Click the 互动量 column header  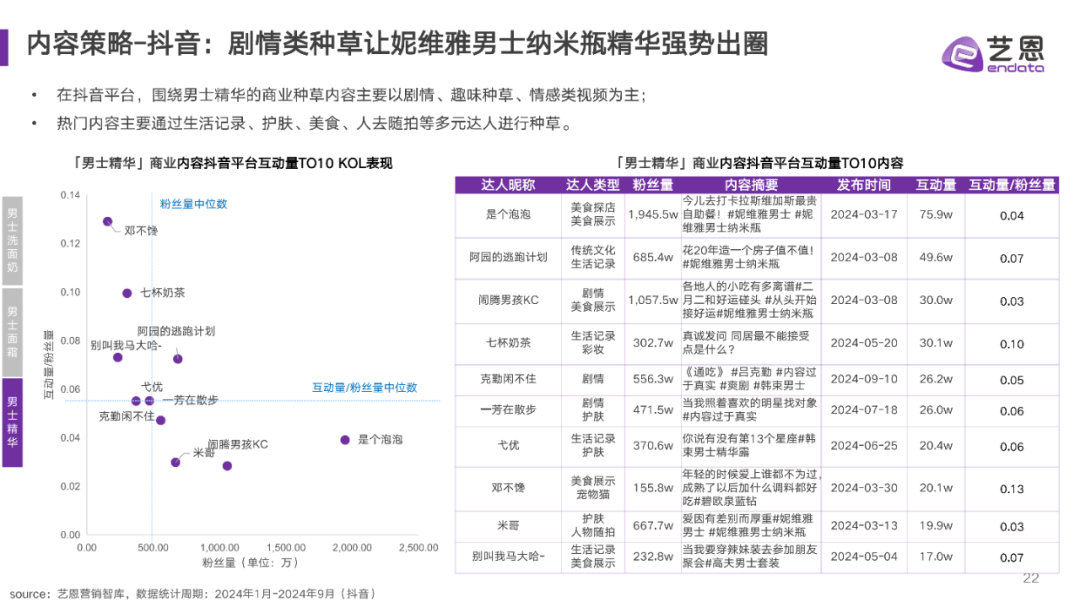[x=936, y=185]
